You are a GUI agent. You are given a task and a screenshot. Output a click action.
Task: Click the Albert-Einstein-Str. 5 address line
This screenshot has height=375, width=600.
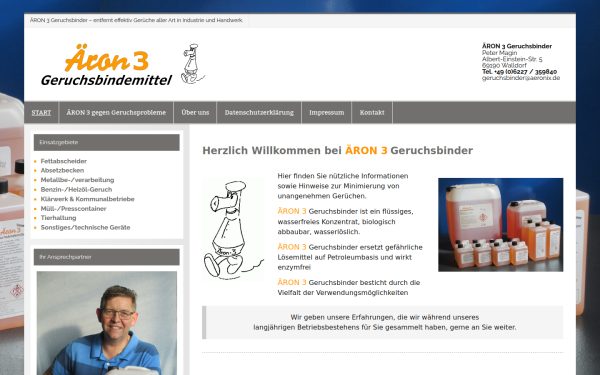tap(512, 59)
